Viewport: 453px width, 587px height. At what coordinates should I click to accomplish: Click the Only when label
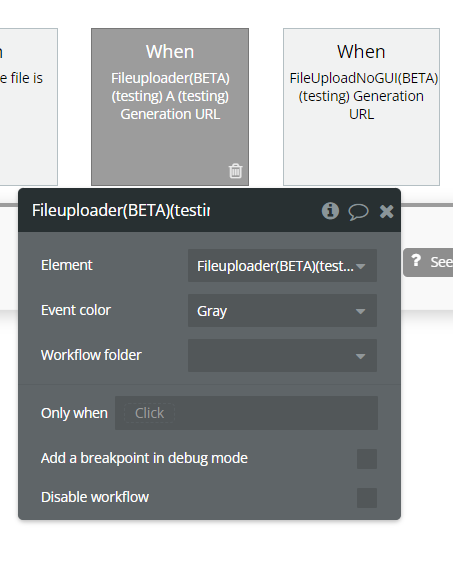[x=74, y=413]
